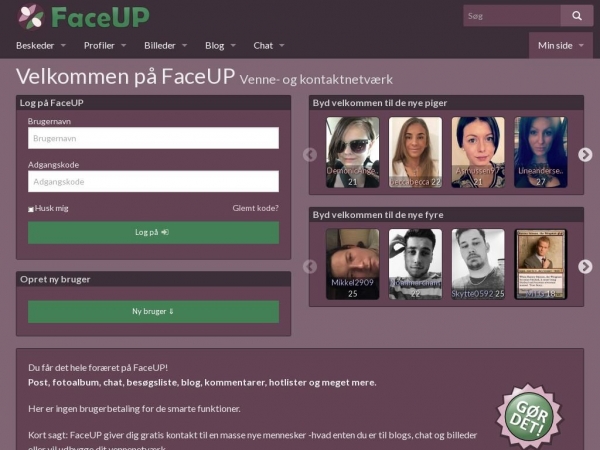This screenshot has height=450, width=600.
Task: Follow the 'Glemt kode?' link
Action: coord(255,209)
